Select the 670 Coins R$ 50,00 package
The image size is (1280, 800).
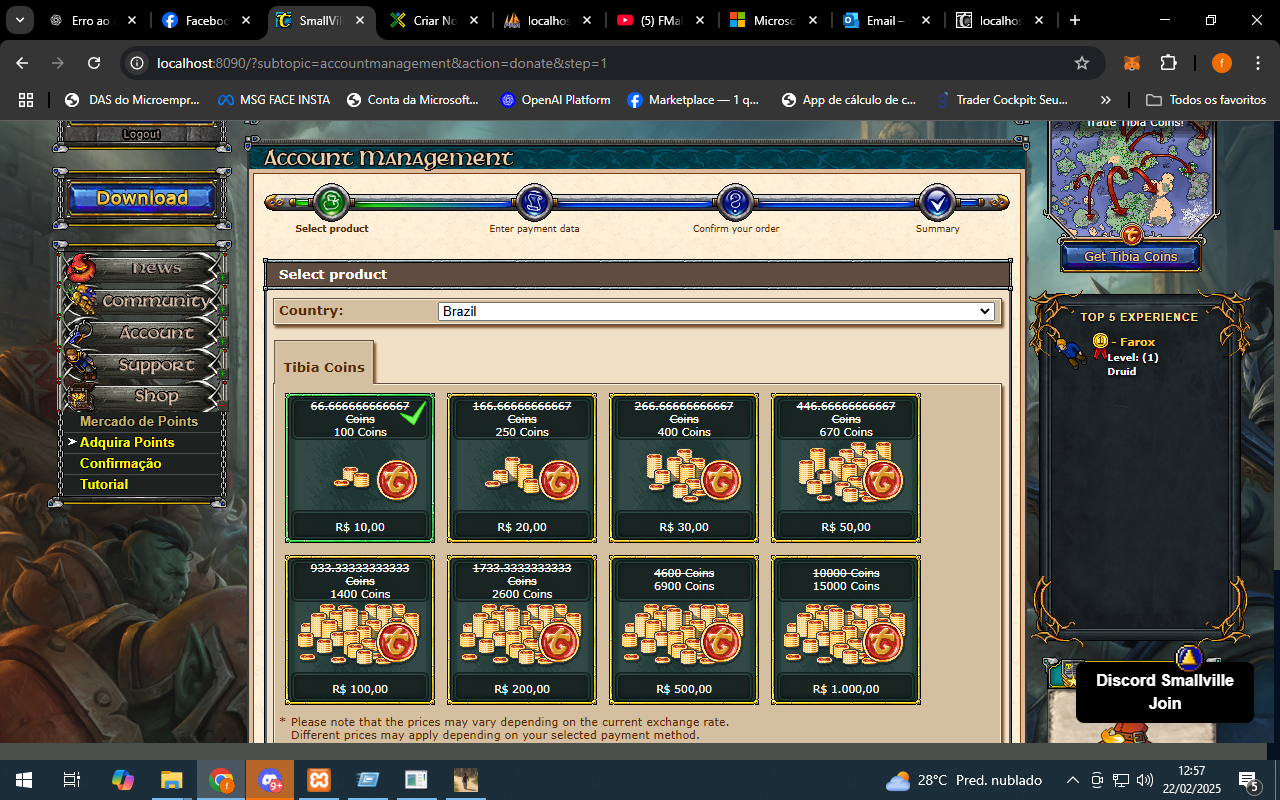846,468
